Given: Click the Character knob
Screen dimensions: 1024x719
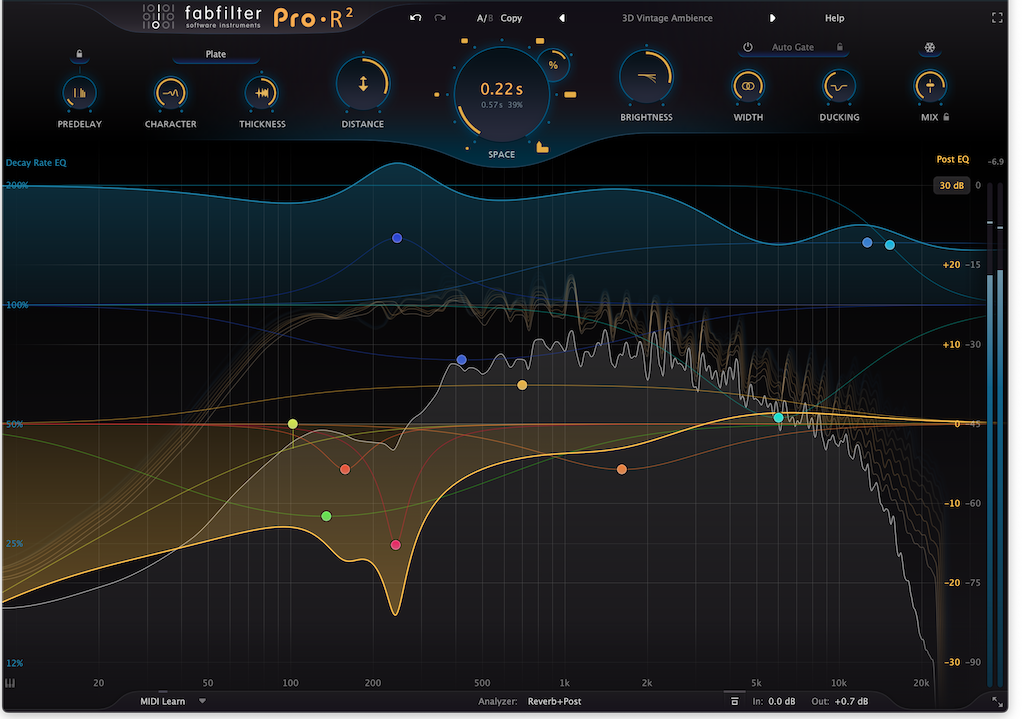Looking at the screenshot, I should point(170,93).
